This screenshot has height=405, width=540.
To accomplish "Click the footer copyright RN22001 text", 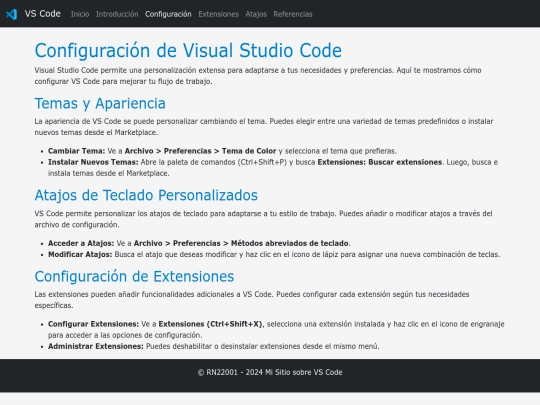I will click(x=270, y=372).
